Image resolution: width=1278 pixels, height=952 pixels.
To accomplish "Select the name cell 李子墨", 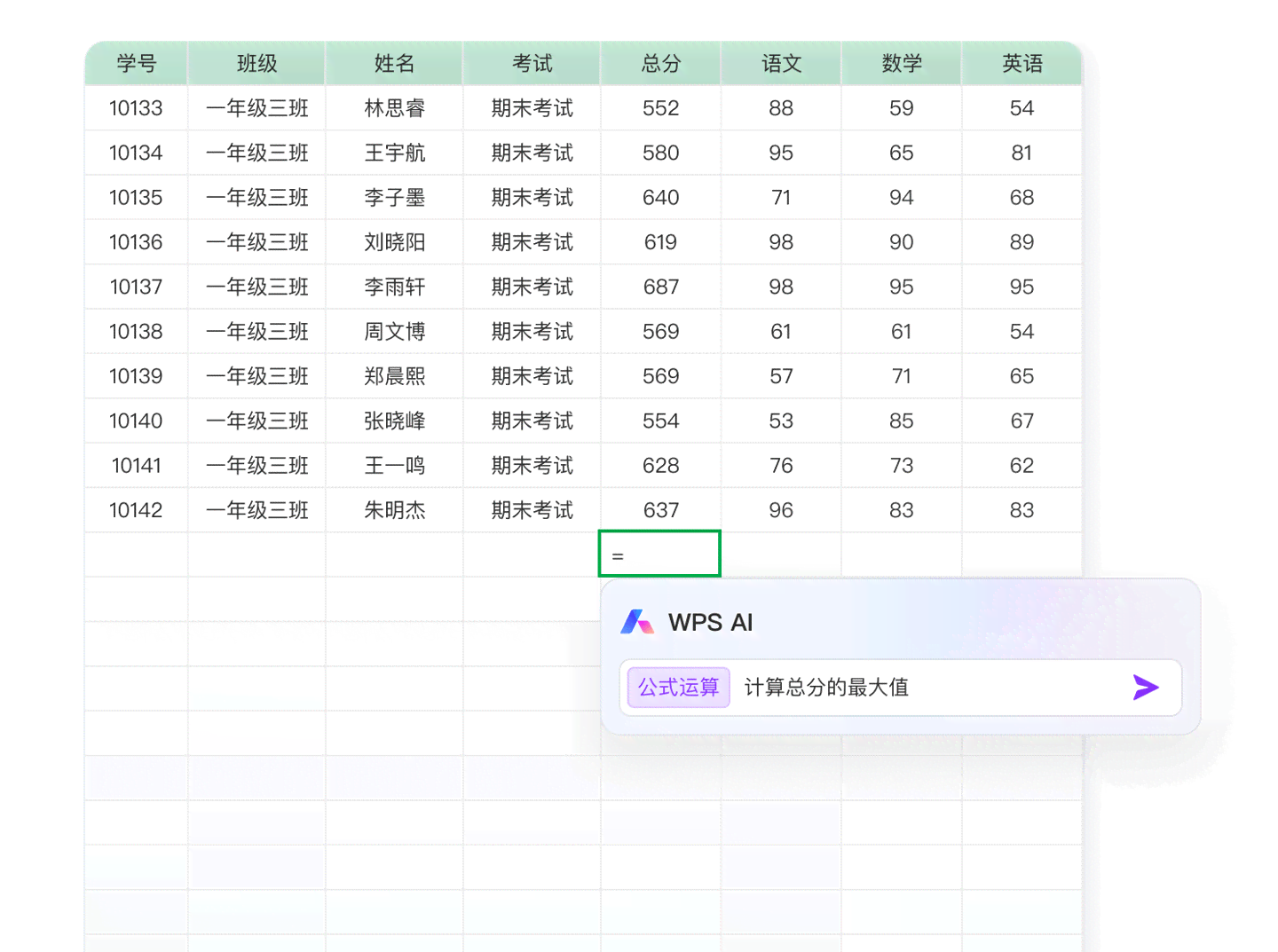I will click(394, 197).
